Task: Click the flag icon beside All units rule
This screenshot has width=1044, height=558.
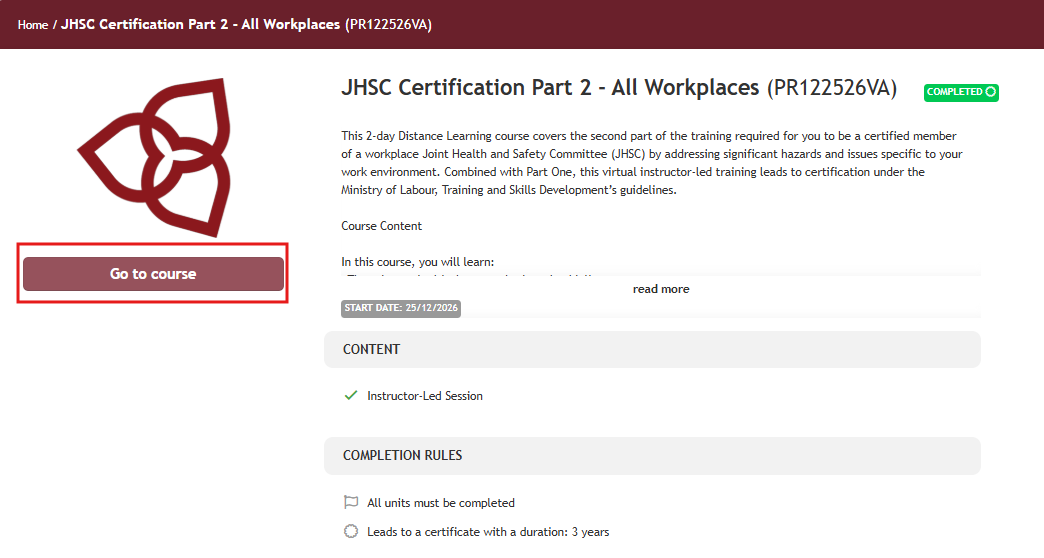Action: pyautogui.click(x=351, y=502)
